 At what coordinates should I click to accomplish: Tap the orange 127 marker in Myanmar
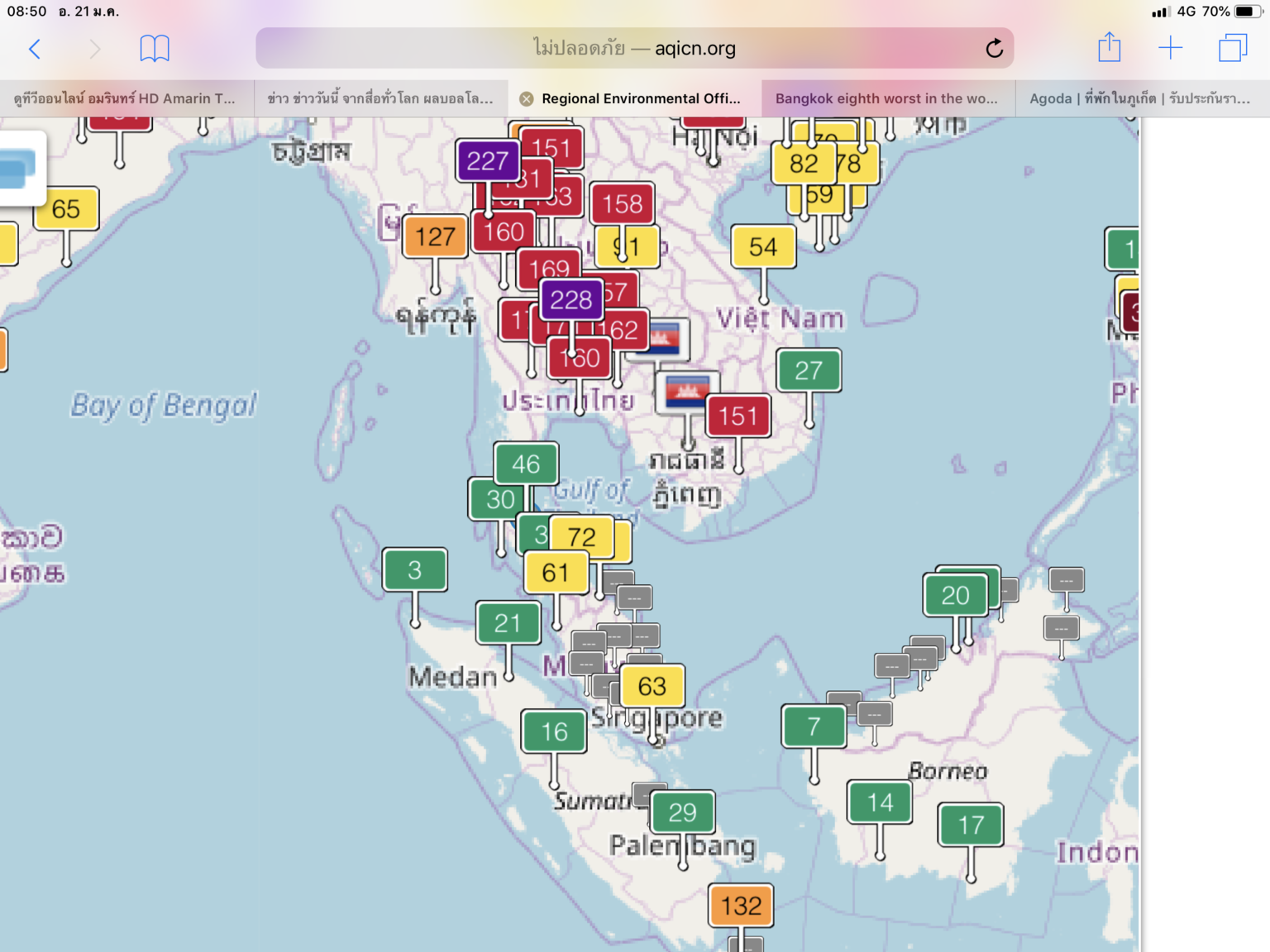click(435, 237)
